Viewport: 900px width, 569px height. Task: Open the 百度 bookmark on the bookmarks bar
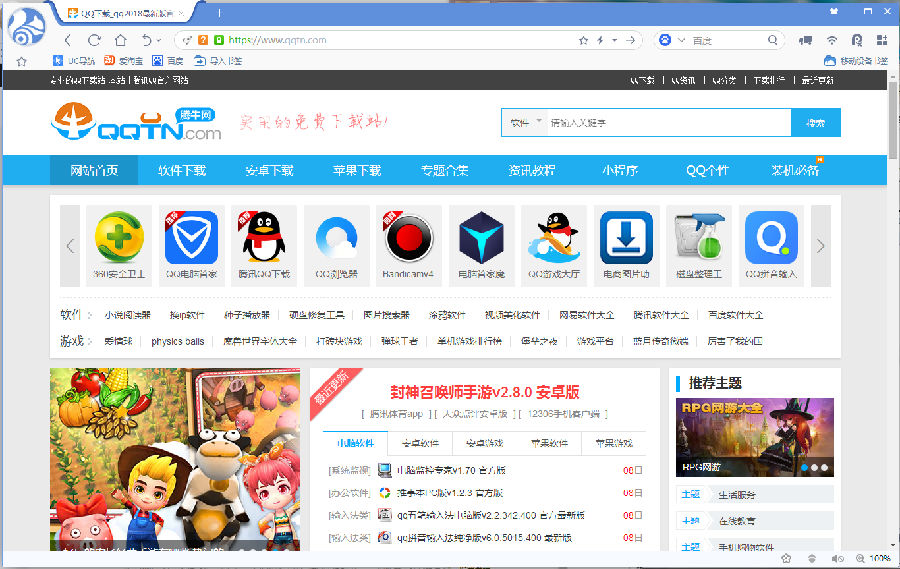[168, 61]
